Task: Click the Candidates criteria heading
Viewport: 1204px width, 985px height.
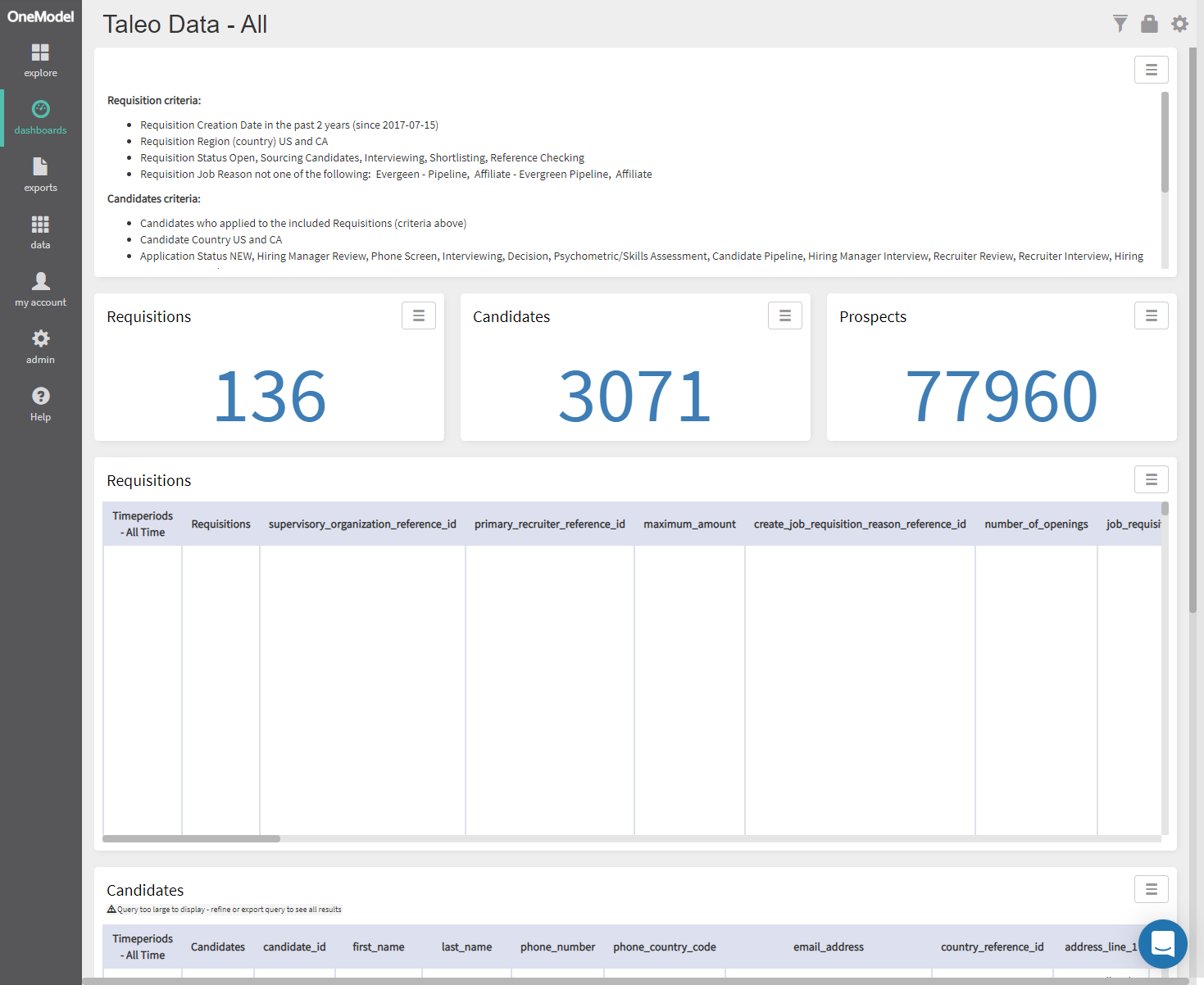Action: (x=154, y=198)
